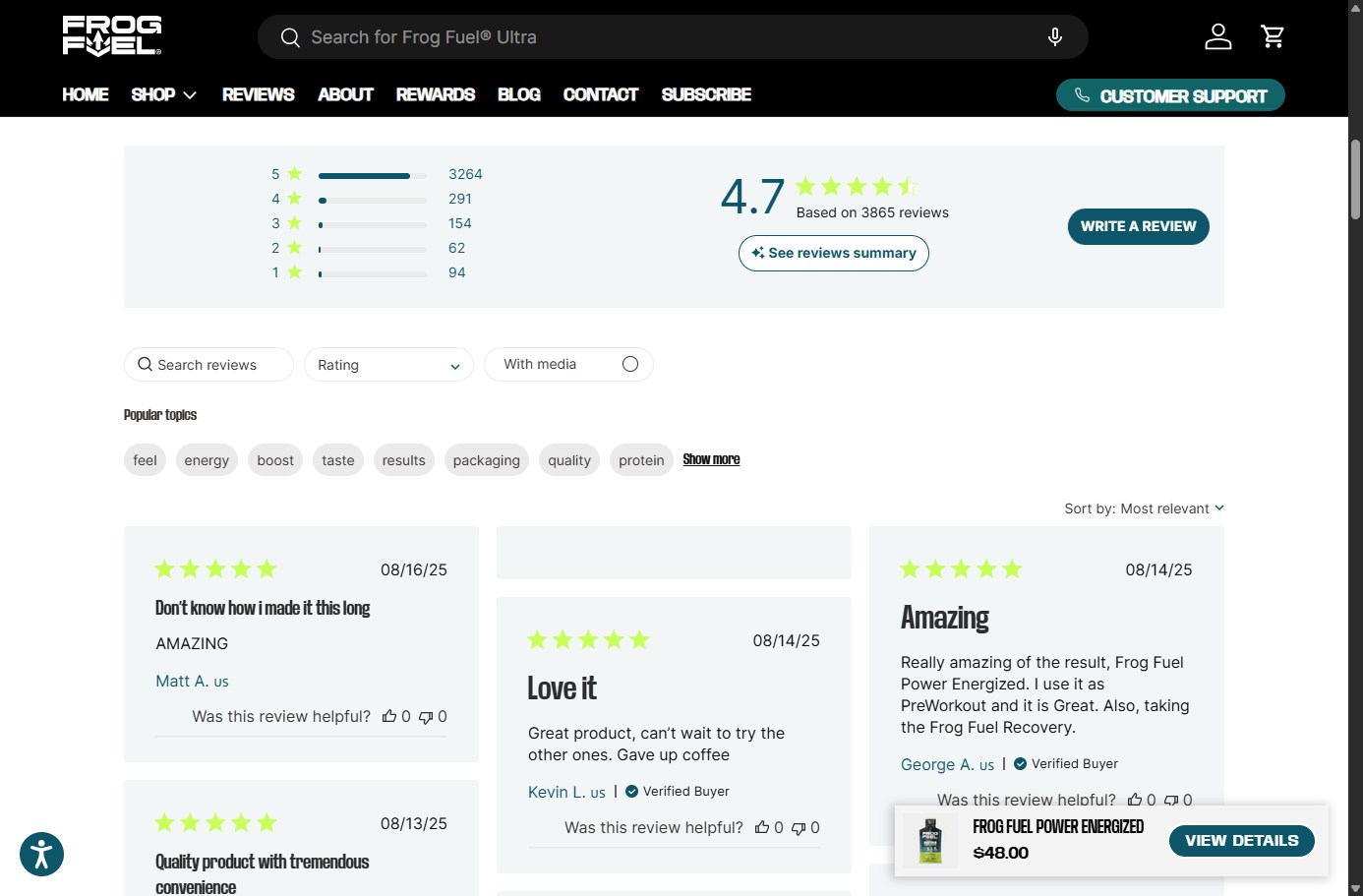Screen dimensions: 1363x896
Task: Open the REWARDS menu item
Action: (x=435, y=95)
